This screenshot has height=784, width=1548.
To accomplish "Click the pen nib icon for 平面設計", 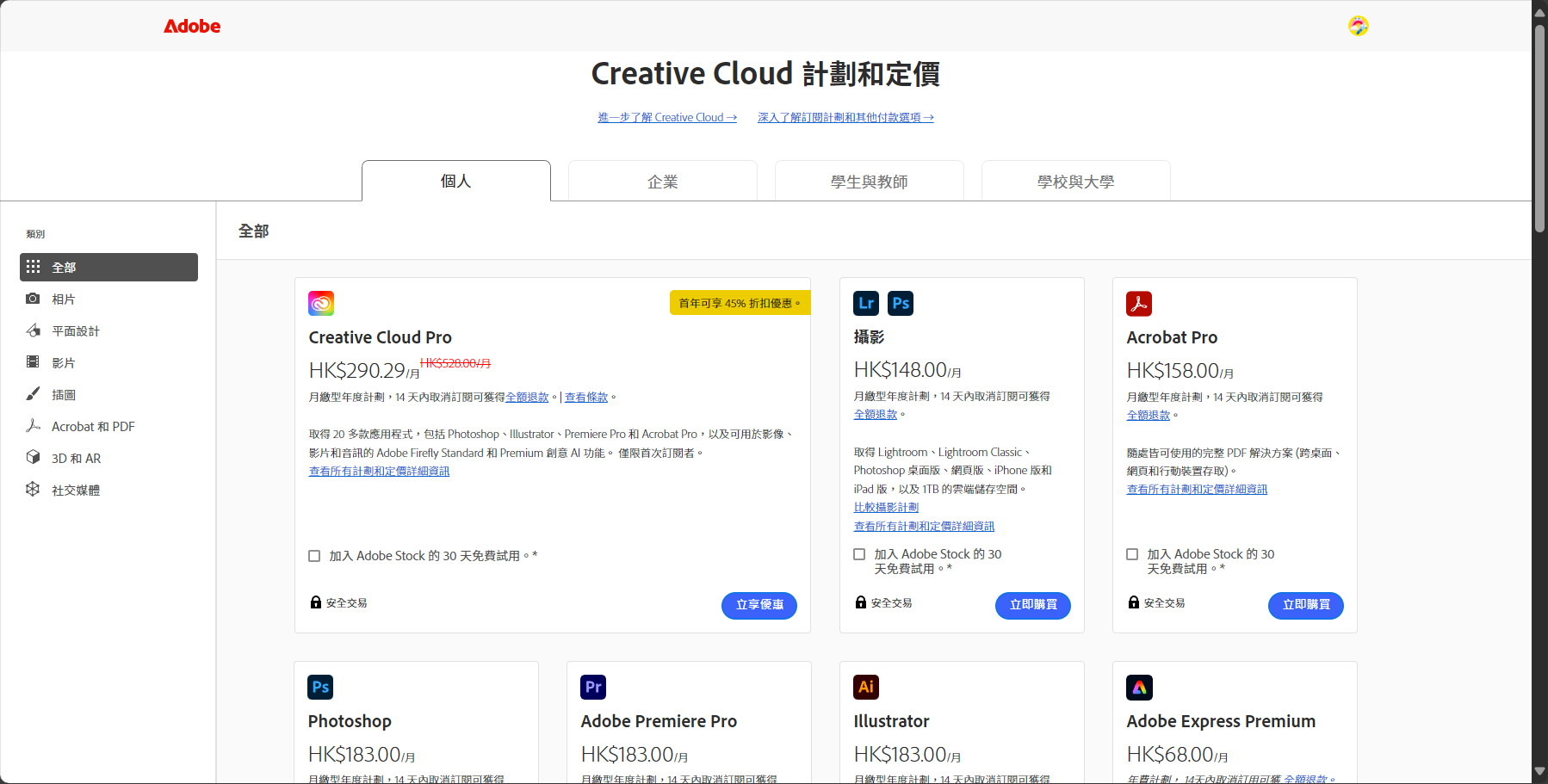I will pyautogui.click(x=33, y=330).
